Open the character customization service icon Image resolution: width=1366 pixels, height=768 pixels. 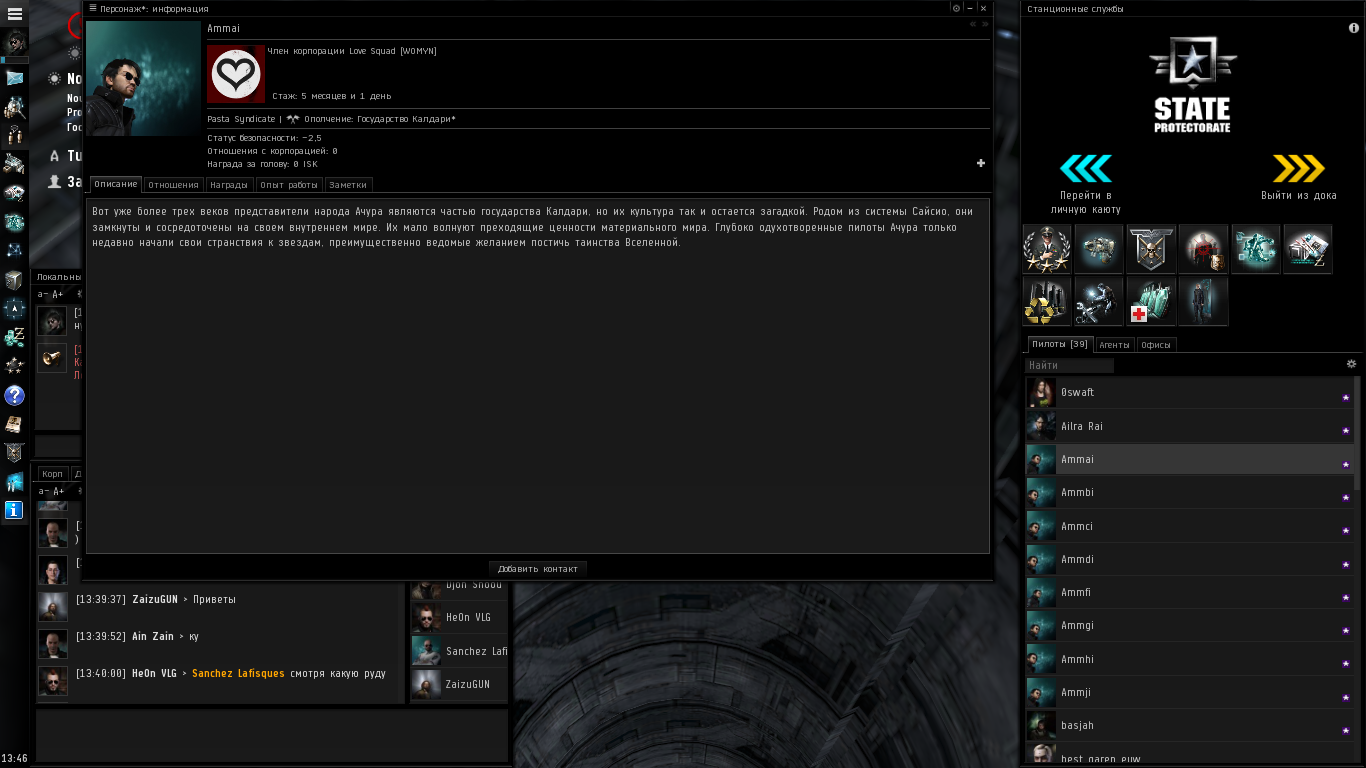(1203, 301)
